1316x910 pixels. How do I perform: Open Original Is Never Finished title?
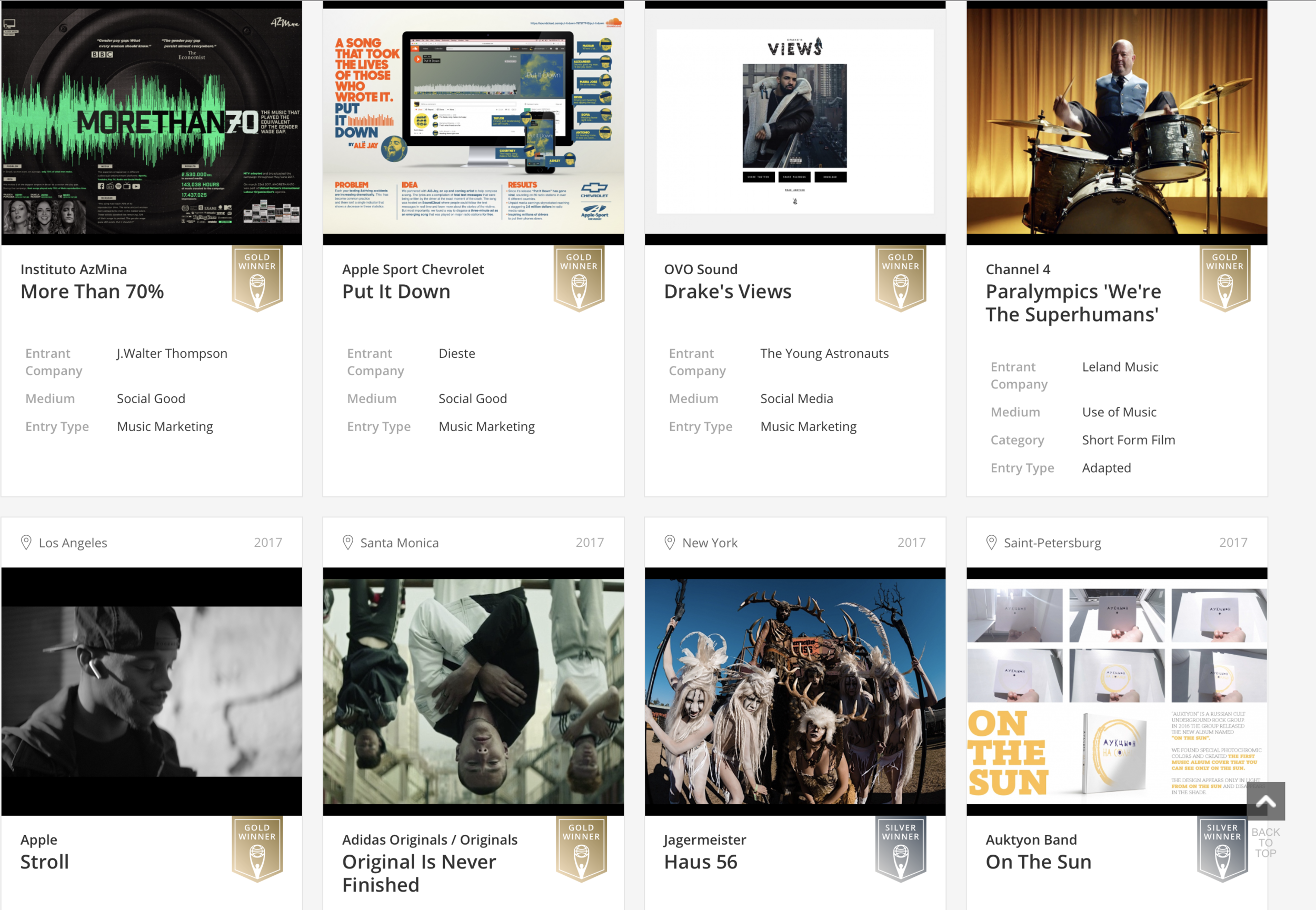tap(419, 873)
